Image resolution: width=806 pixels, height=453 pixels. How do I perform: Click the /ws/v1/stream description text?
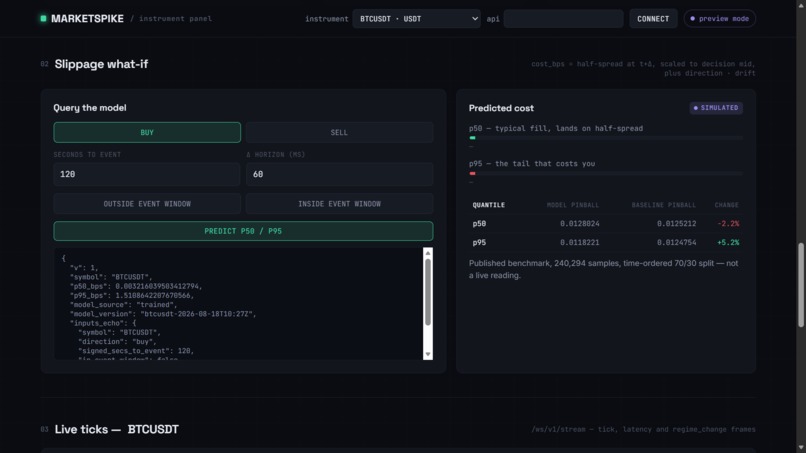coord(643,429)
